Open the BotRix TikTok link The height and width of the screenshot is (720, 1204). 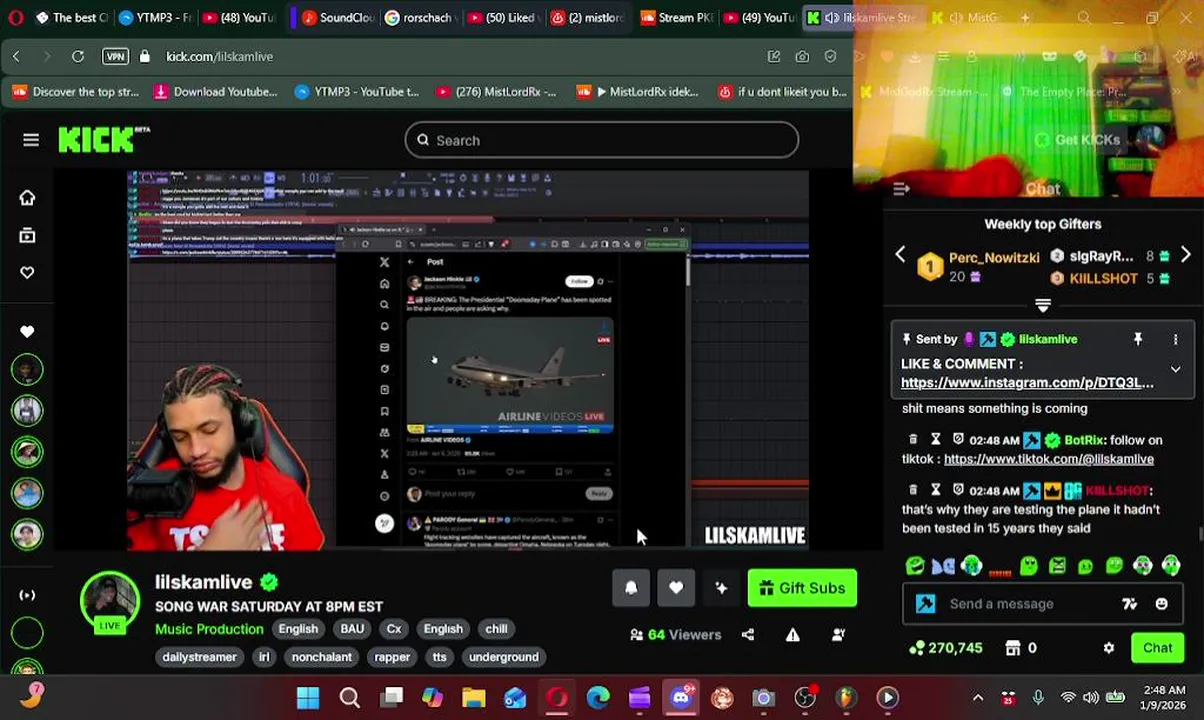1049,459
